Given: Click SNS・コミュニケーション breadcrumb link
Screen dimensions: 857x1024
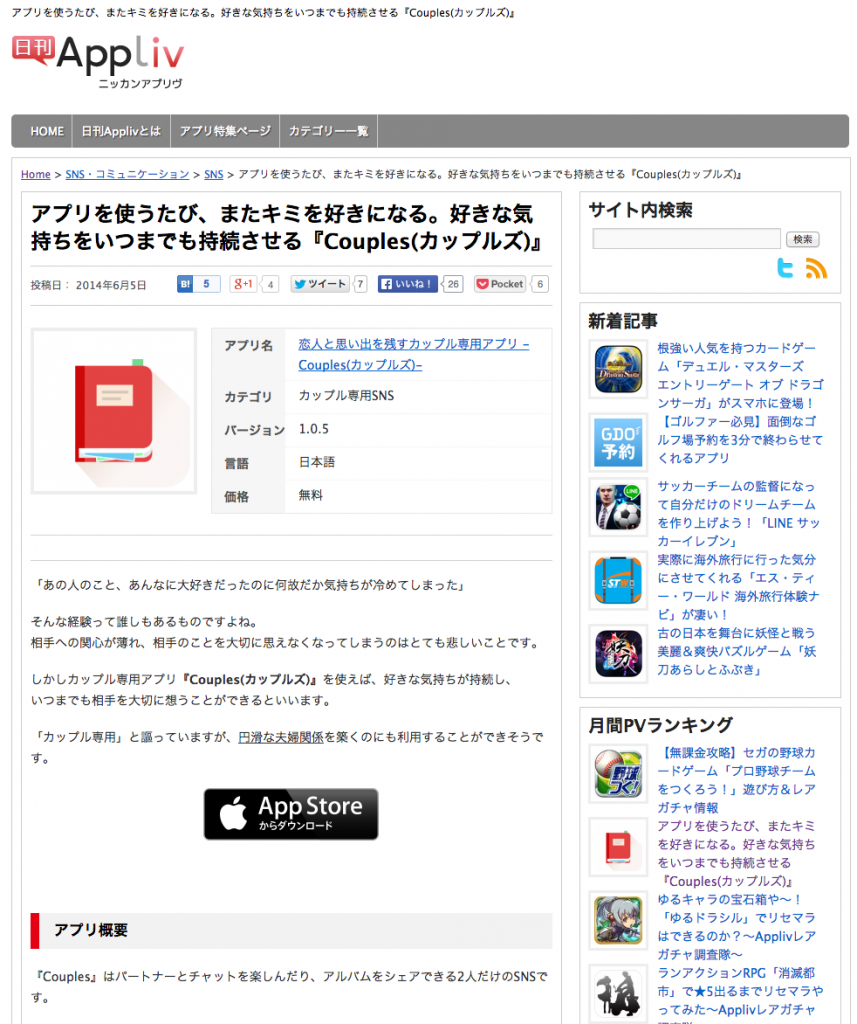Looking at the screenshot, I should [x=127, y=174].
